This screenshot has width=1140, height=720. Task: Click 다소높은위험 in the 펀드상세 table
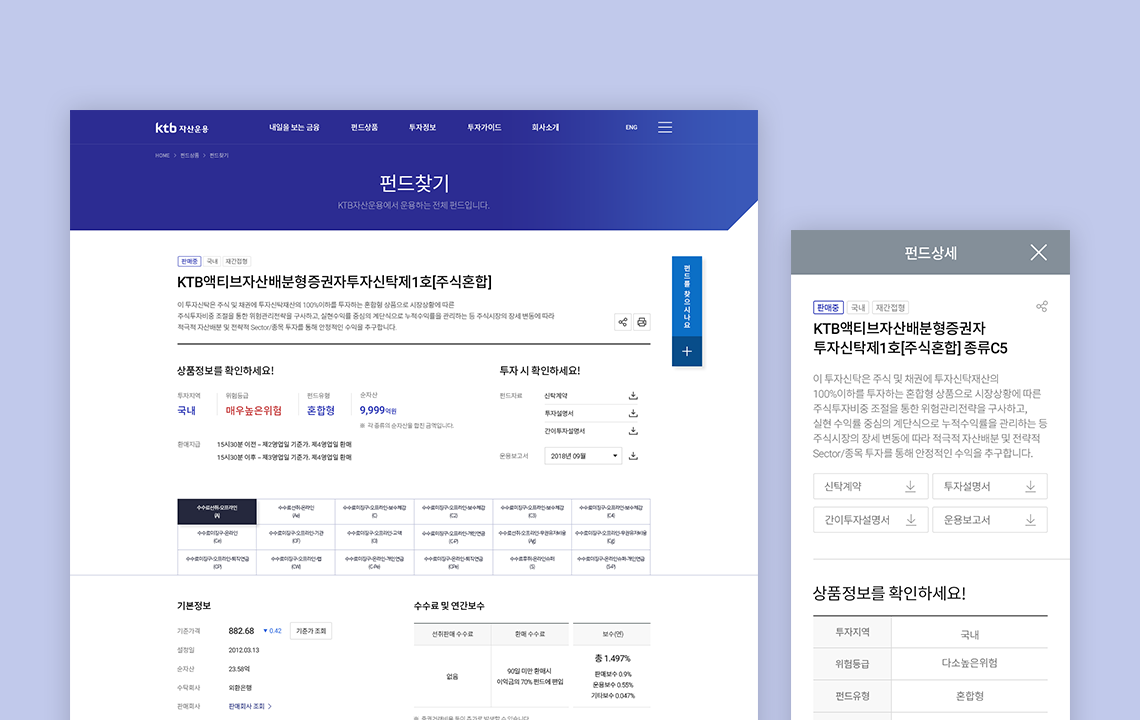pos(969,663)
